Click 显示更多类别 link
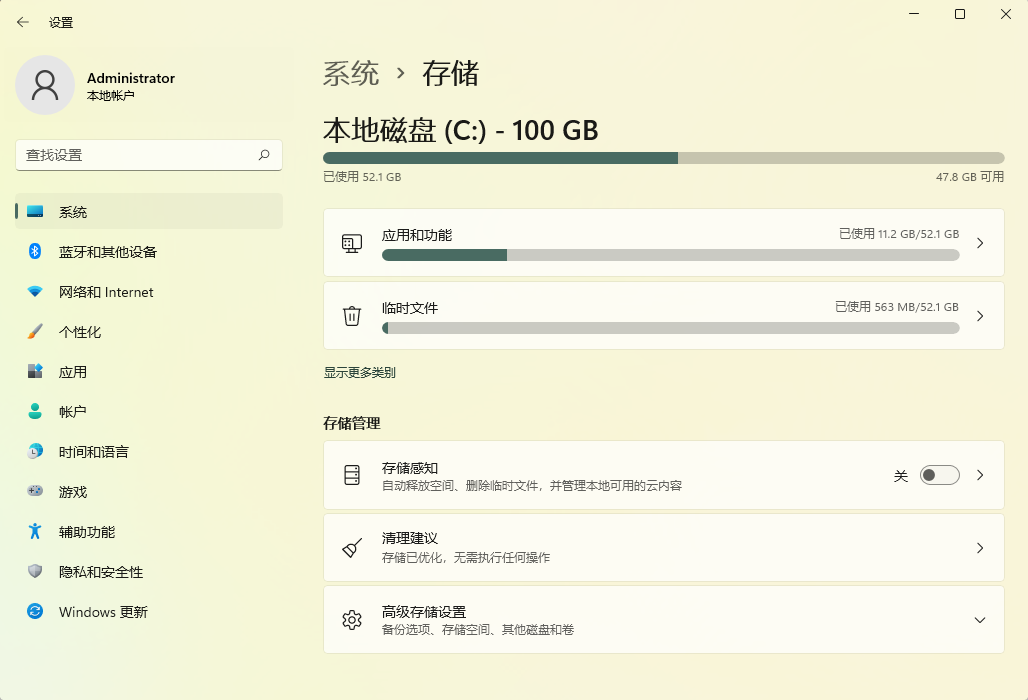Viewport: 1028px width, 700px height. 357,372
